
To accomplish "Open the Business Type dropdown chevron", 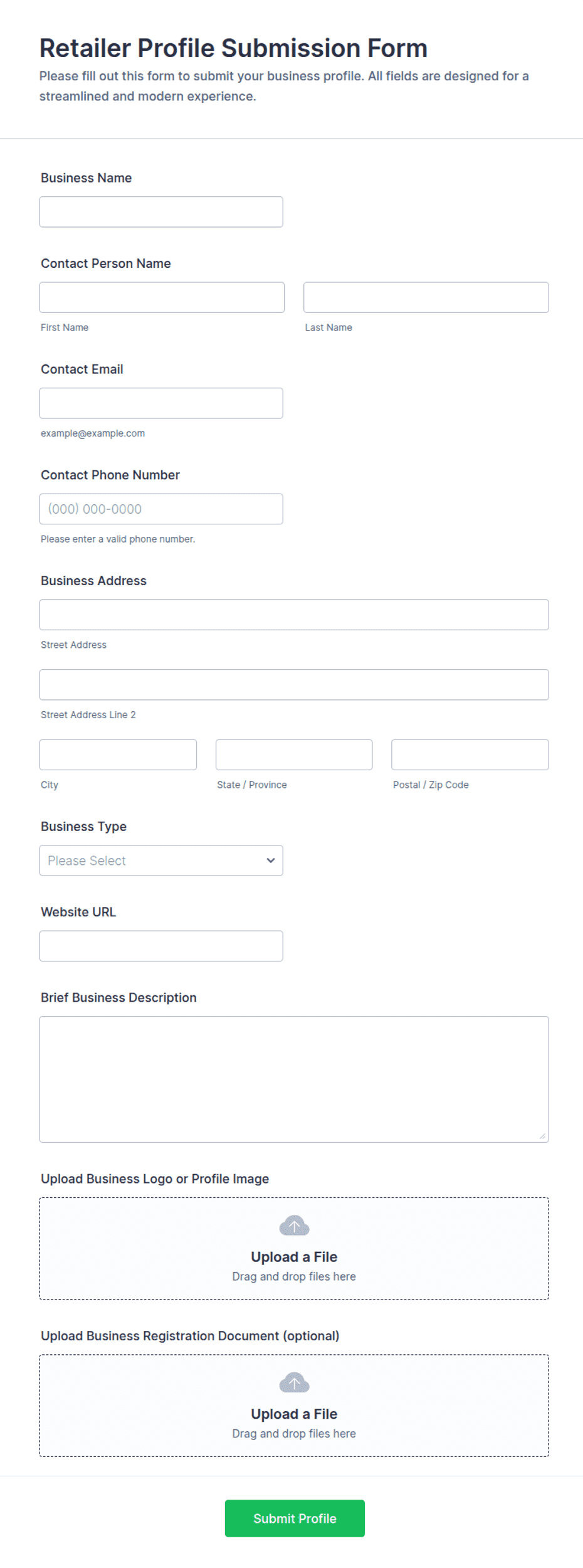I will tap(270, 860).
